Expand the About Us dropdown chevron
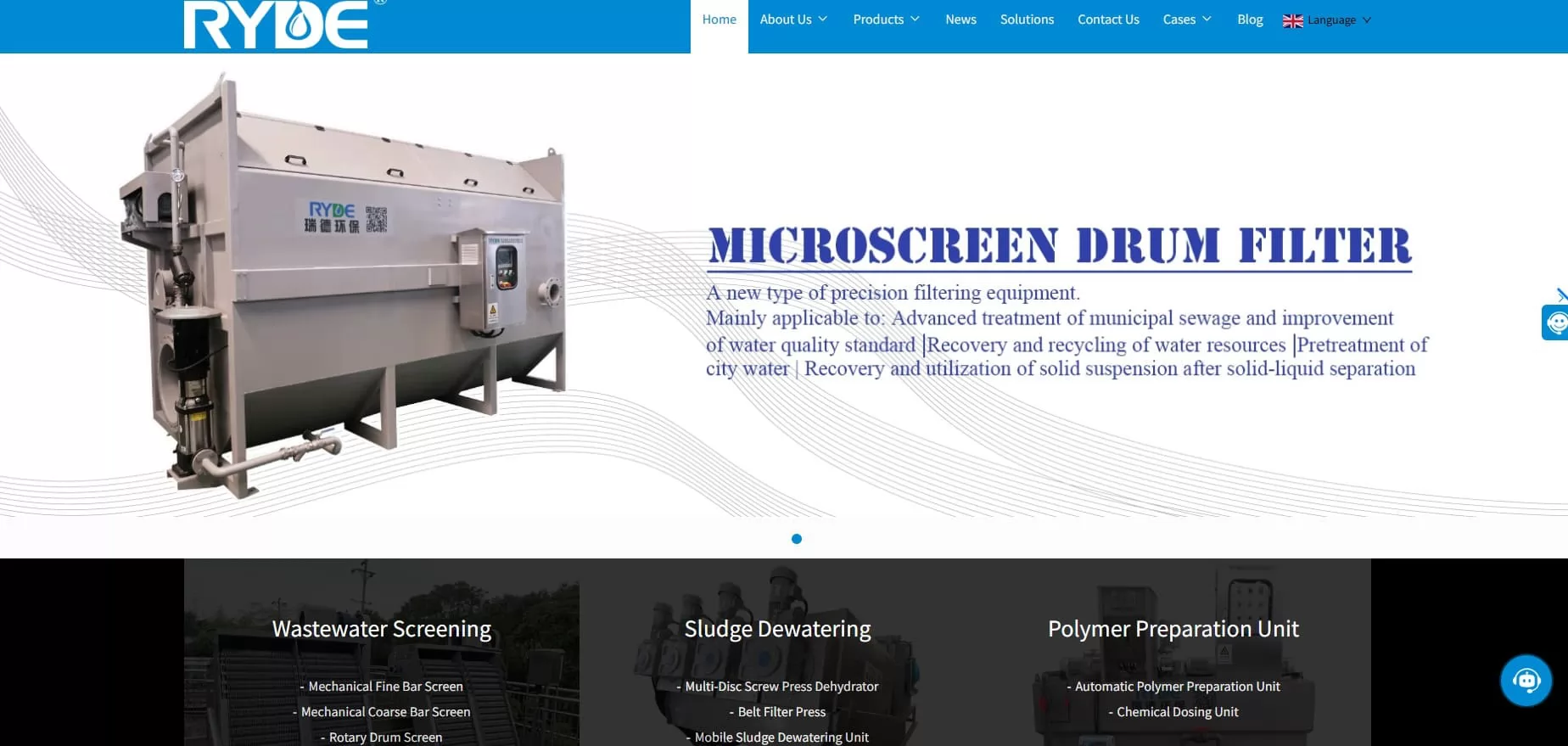This screenshot has width=1568, height=746. pos(822,20)
